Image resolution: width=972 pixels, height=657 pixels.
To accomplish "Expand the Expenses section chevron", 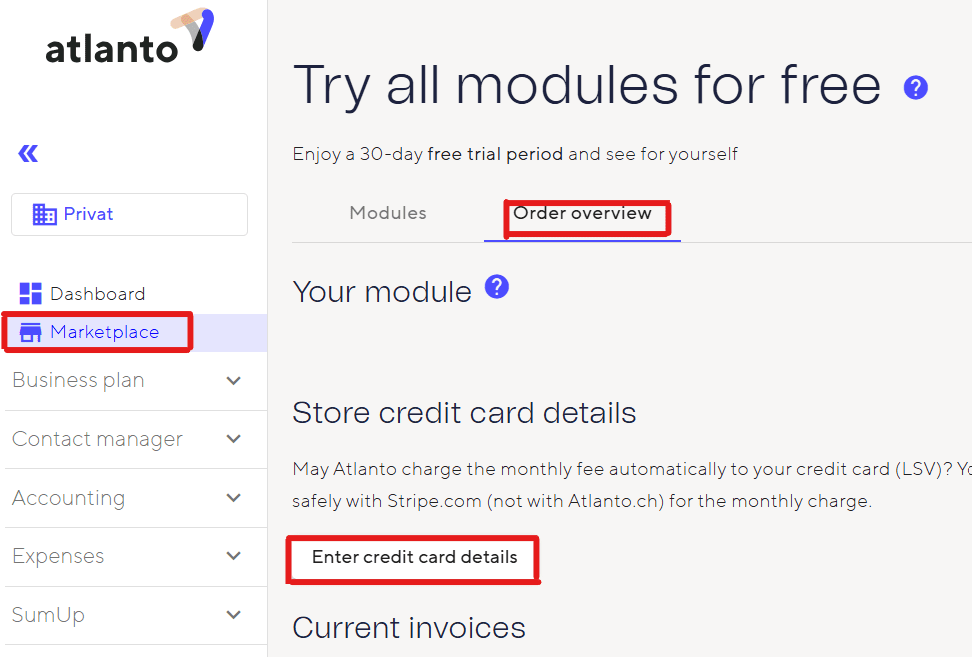I will (234, 556).
